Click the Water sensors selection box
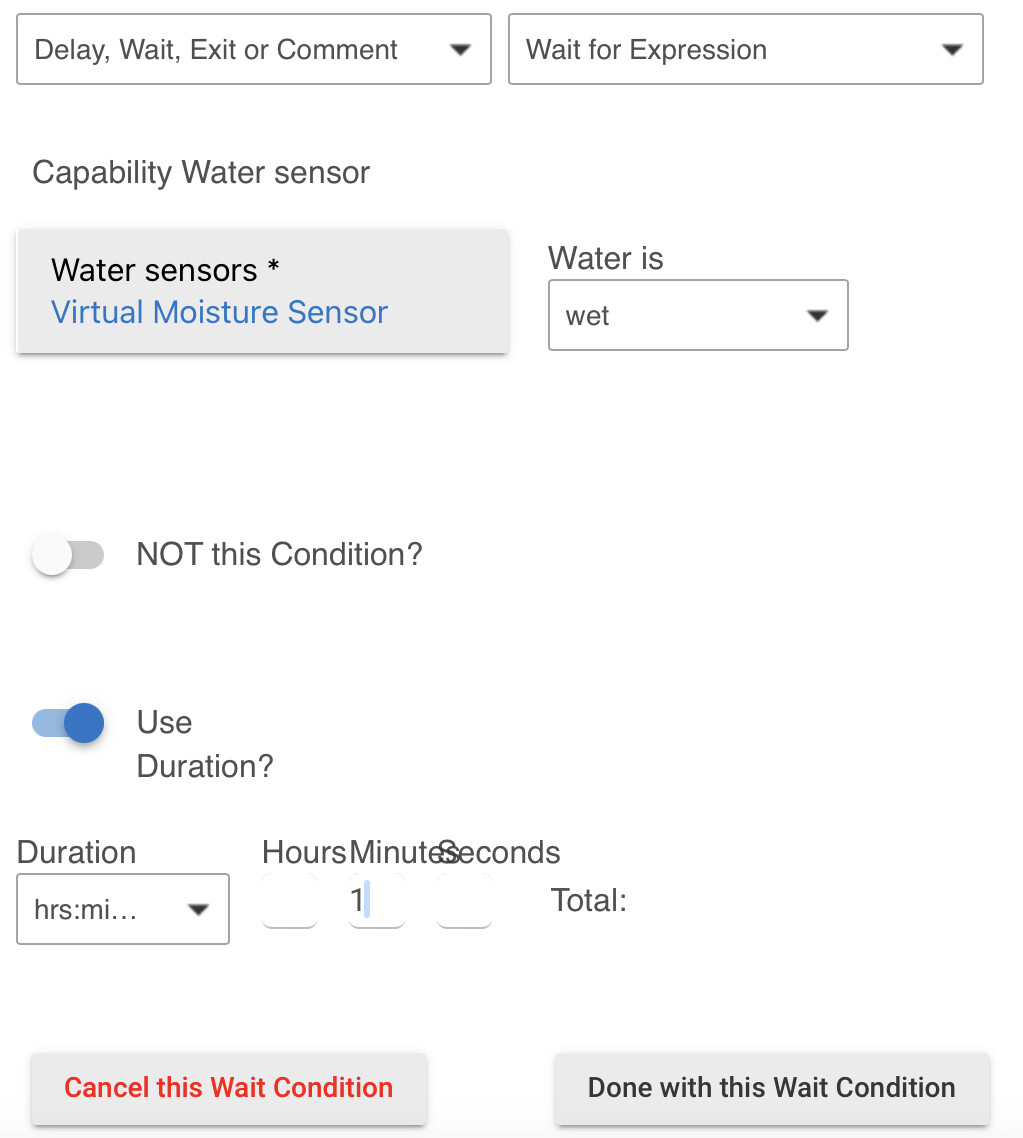 (x=262, y=291)
